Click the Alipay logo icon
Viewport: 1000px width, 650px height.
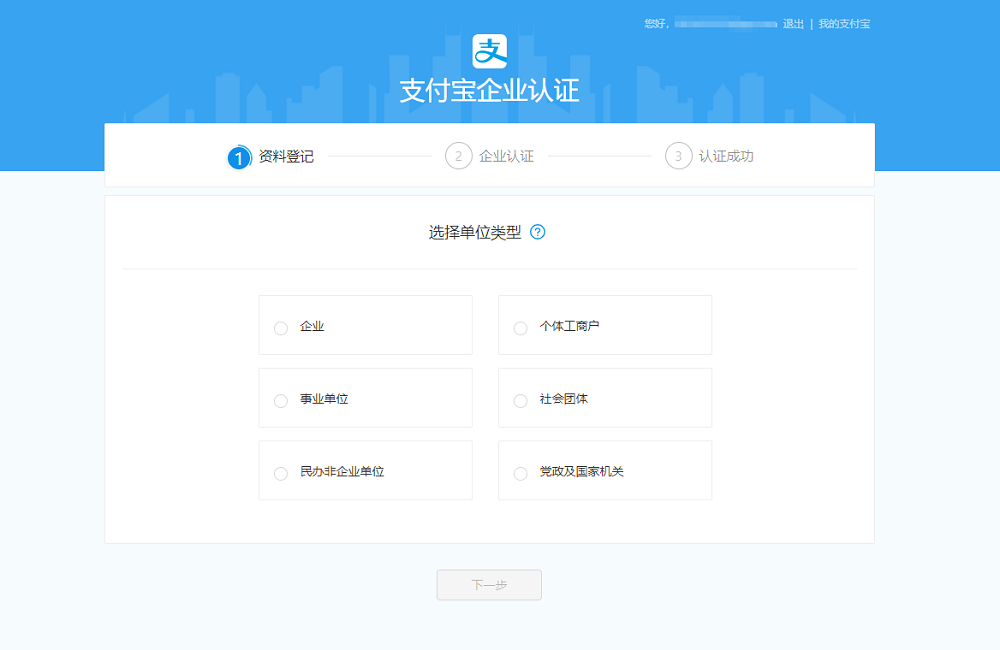(490, 51)
